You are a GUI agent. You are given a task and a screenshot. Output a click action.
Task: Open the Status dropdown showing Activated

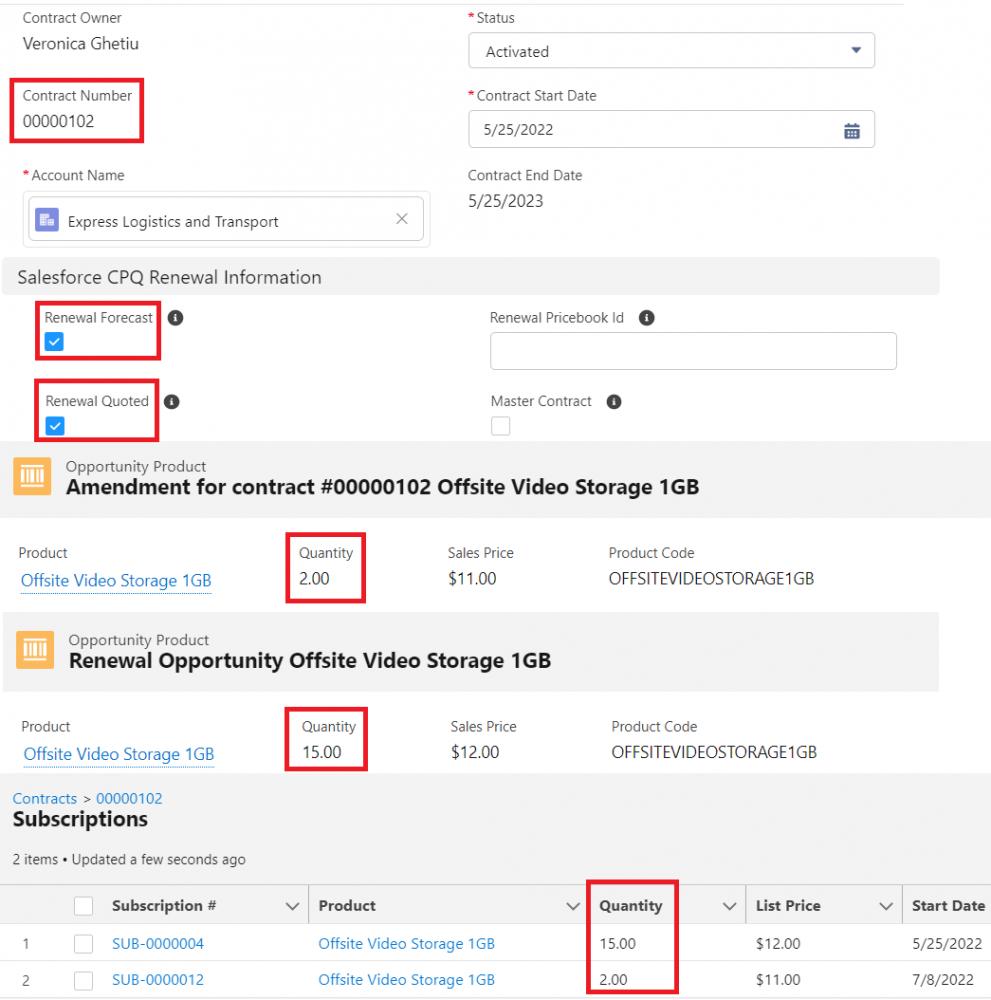coord(672,51)
